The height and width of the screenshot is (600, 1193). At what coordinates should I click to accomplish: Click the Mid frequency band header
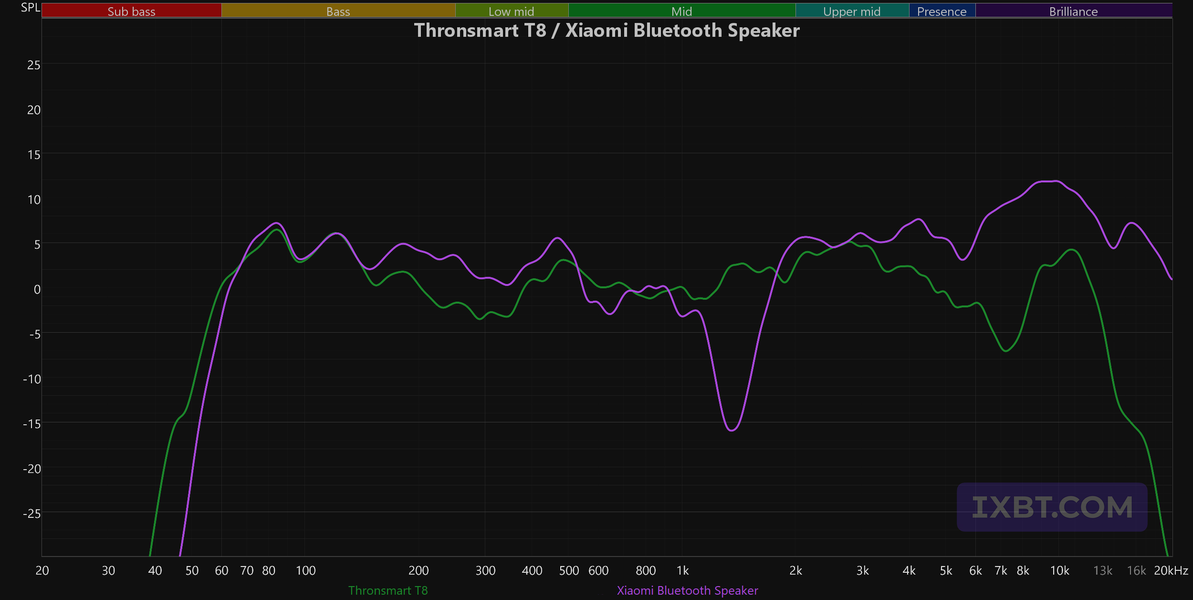pyautogui.click(x=682, y=11)
